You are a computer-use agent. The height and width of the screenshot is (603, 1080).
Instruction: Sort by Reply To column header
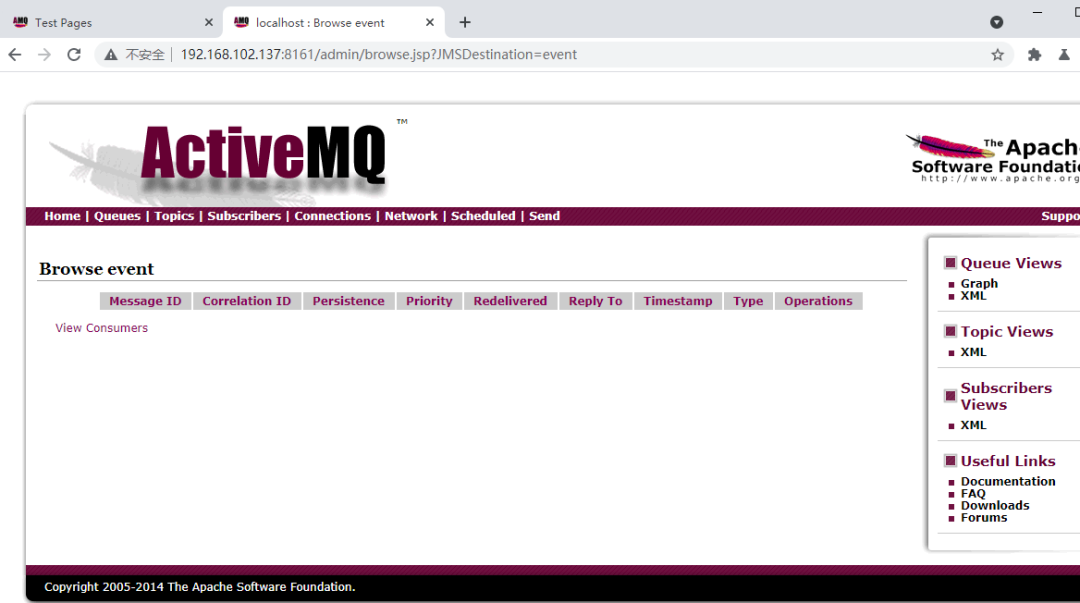(596, 301)
